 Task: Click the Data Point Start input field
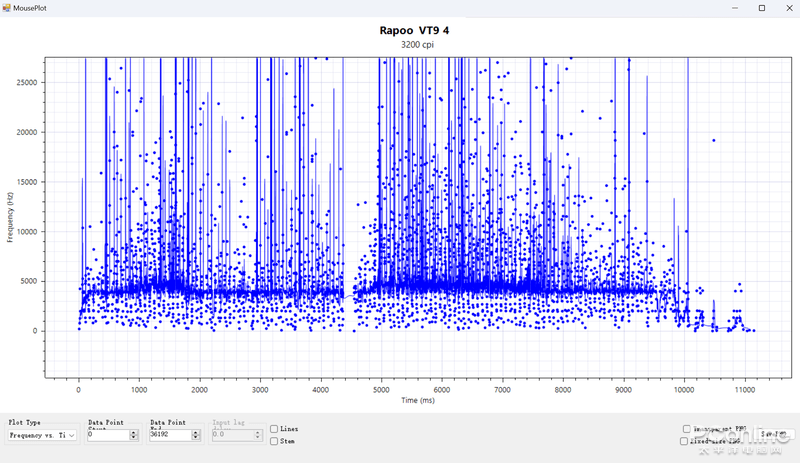coord(108,435)
